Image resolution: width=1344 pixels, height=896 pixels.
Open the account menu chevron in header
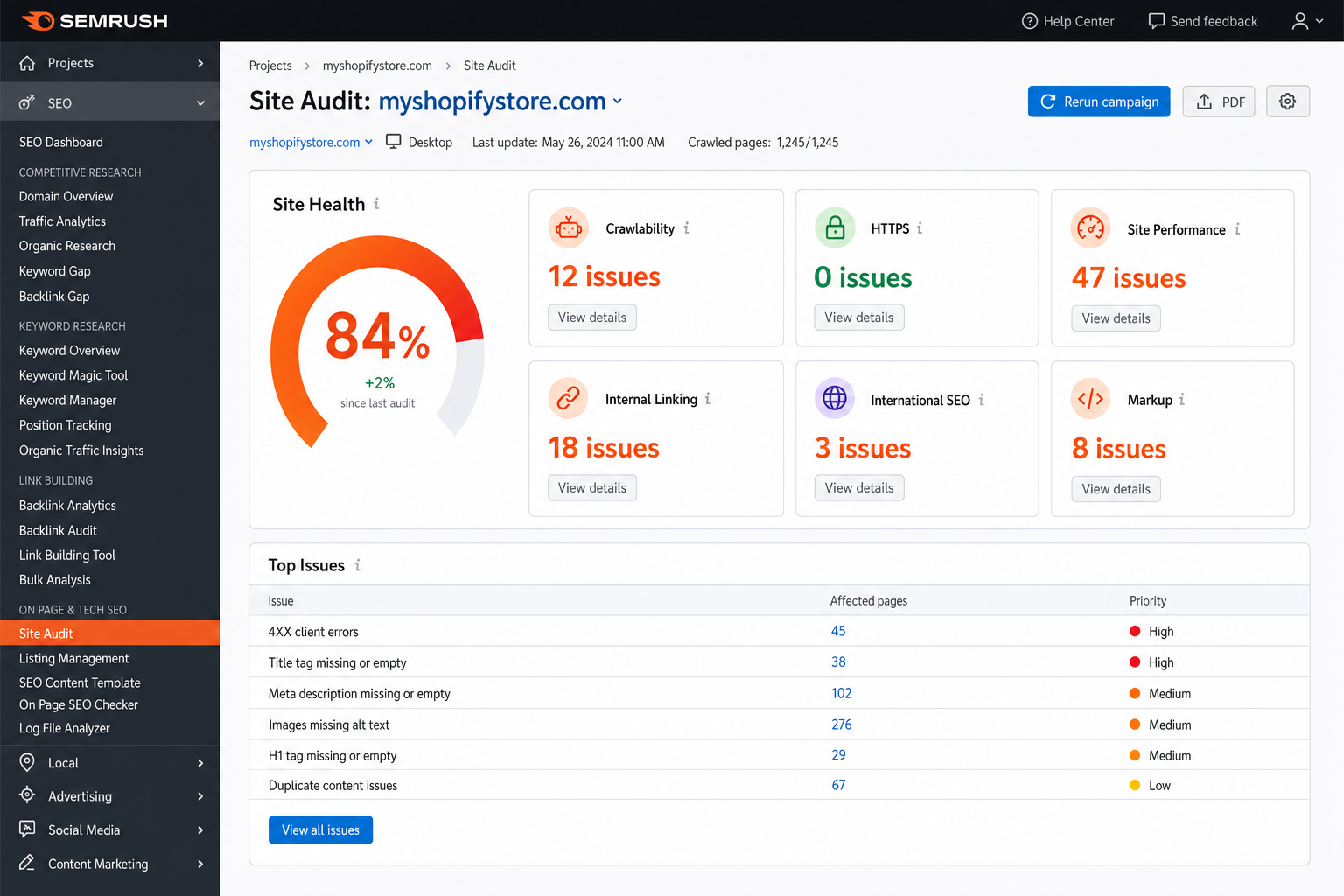pyautogui.click(x=1319, y=21)
